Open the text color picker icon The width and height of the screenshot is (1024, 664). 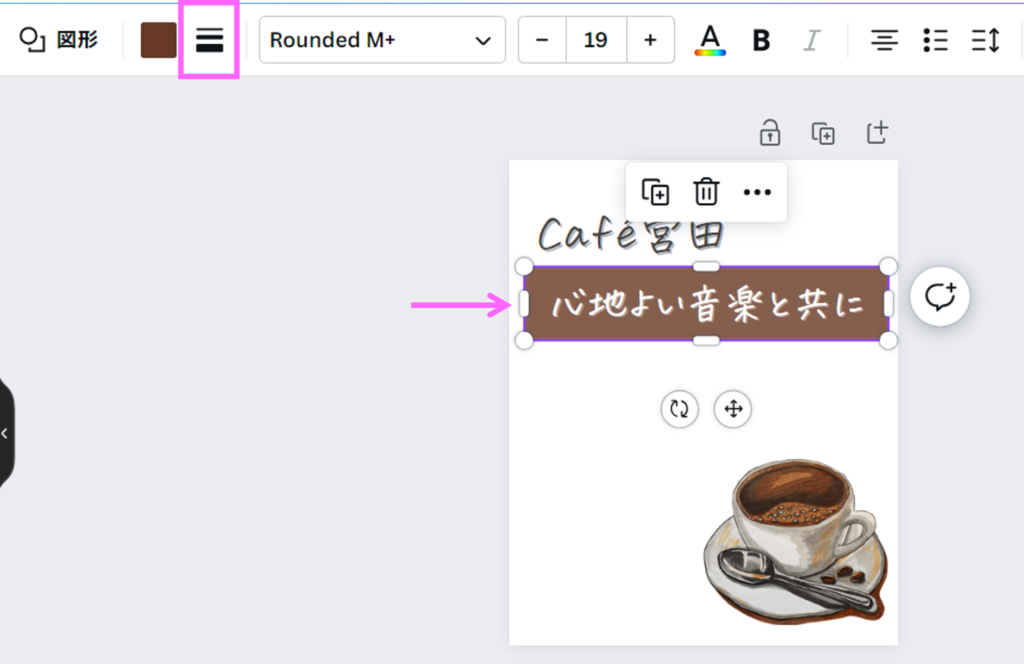click(x=710, y=40)
